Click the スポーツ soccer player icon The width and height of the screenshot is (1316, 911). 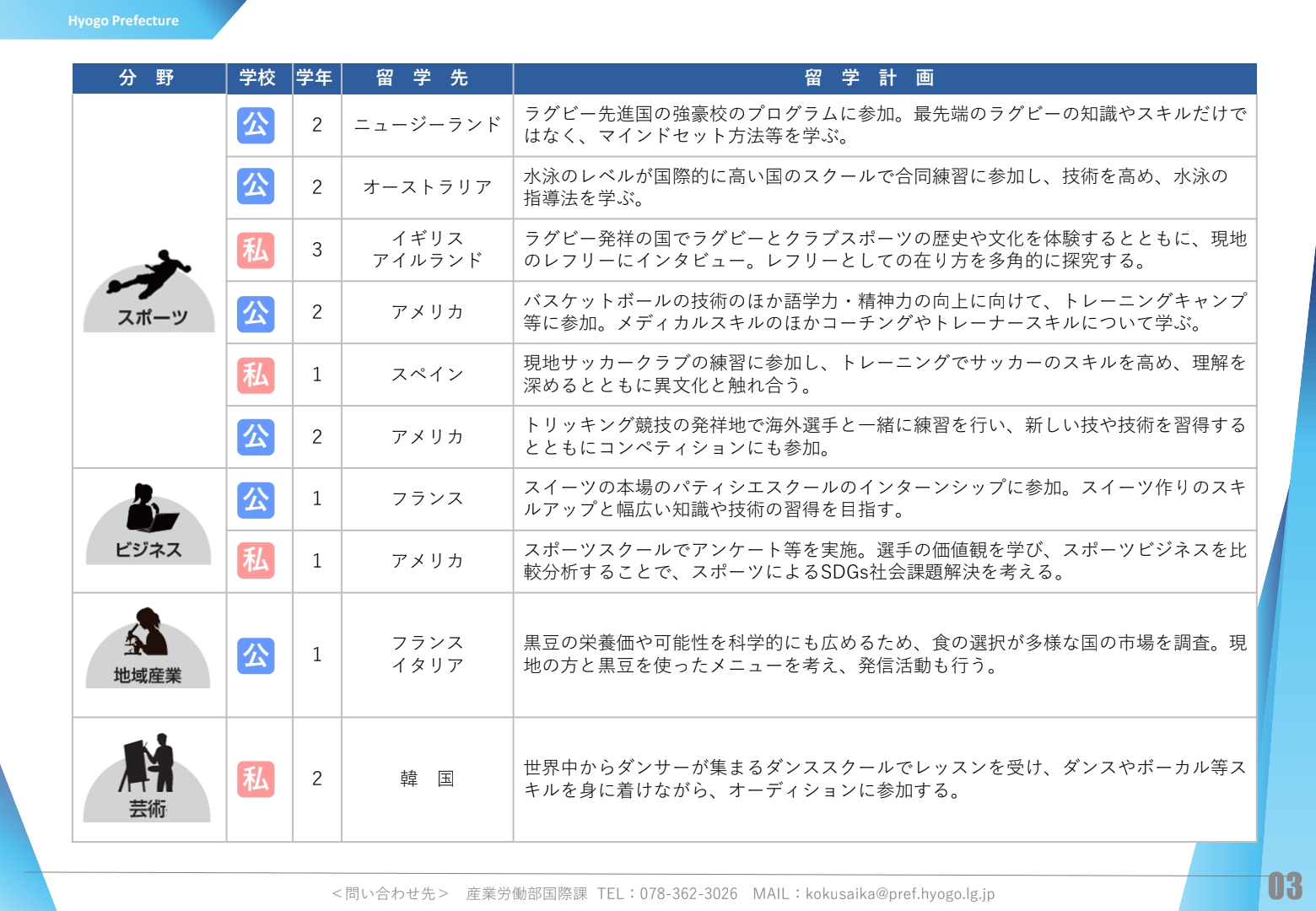[x=149, y=291]
